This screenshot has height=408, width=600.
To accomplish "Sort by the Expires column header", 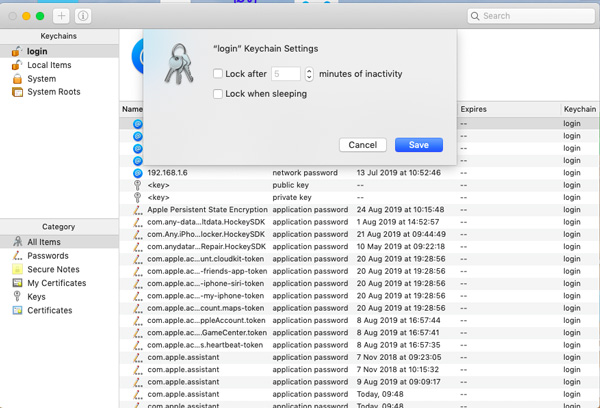I will (x=473, y=109).
